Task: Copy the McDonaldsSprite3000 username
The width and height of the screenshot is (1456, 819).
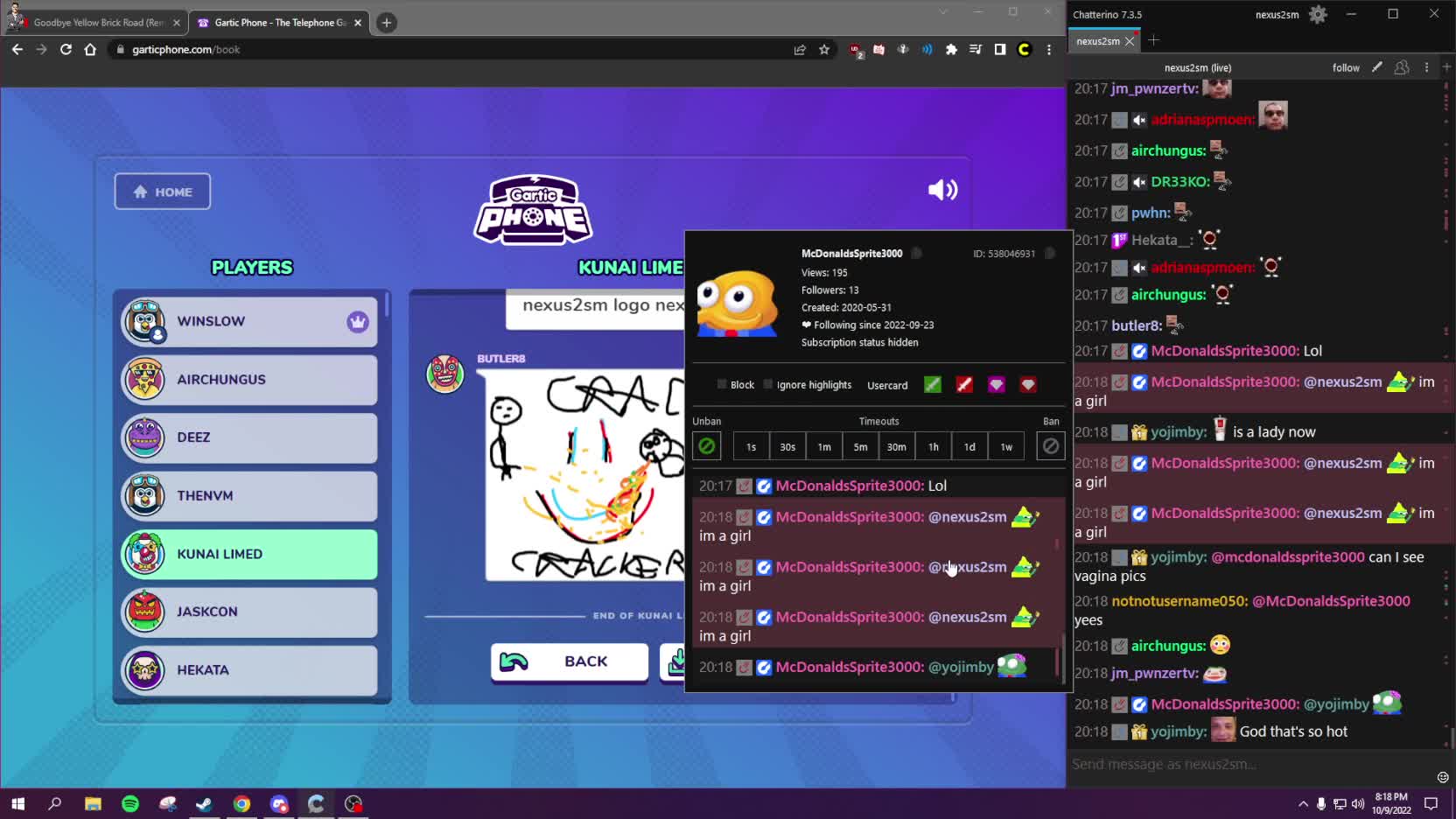Action: click(916, 254)
